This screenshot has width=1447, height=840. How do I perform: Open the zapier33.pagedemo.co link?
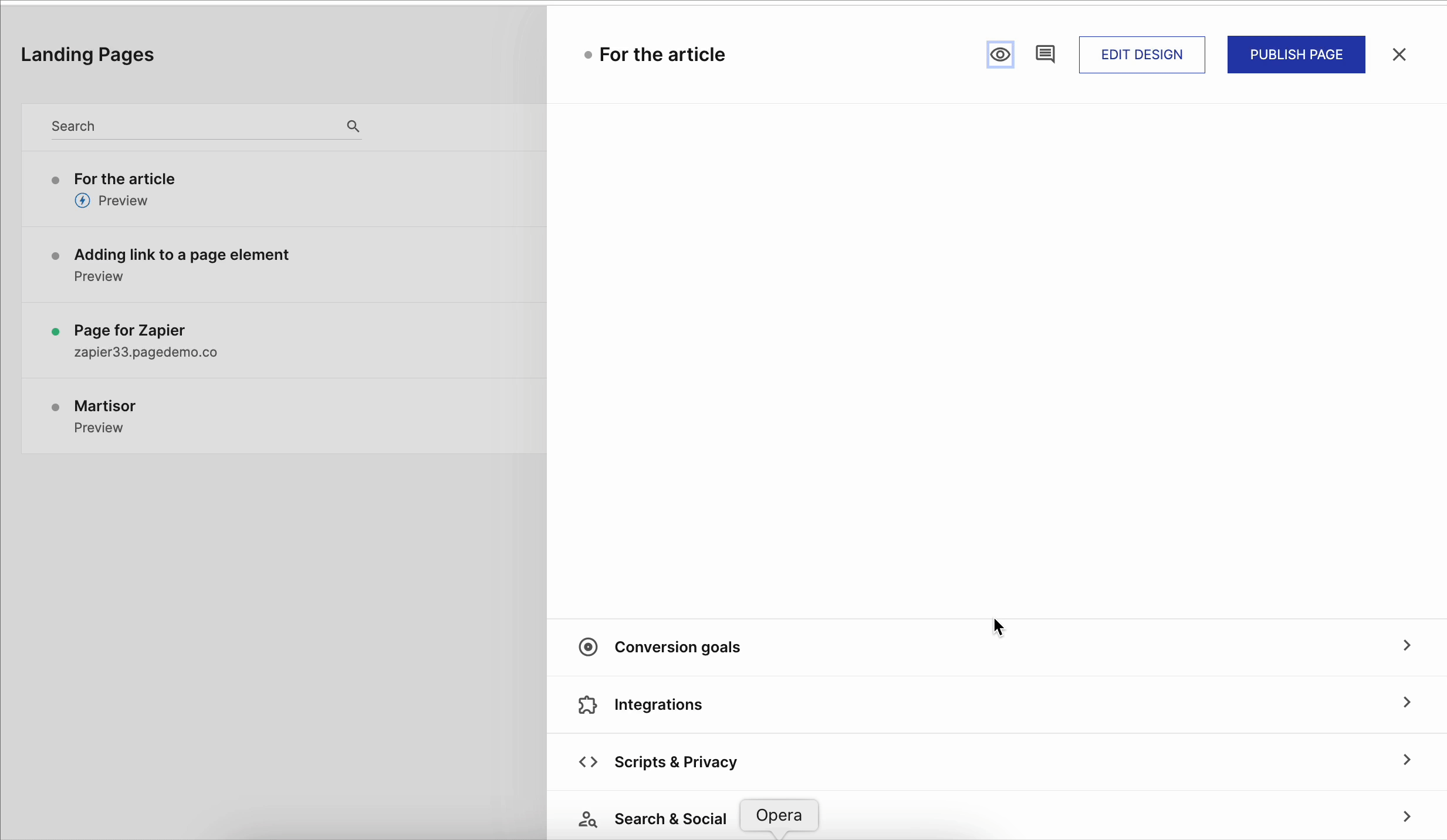pyautogui.click(x=146, y=352)
